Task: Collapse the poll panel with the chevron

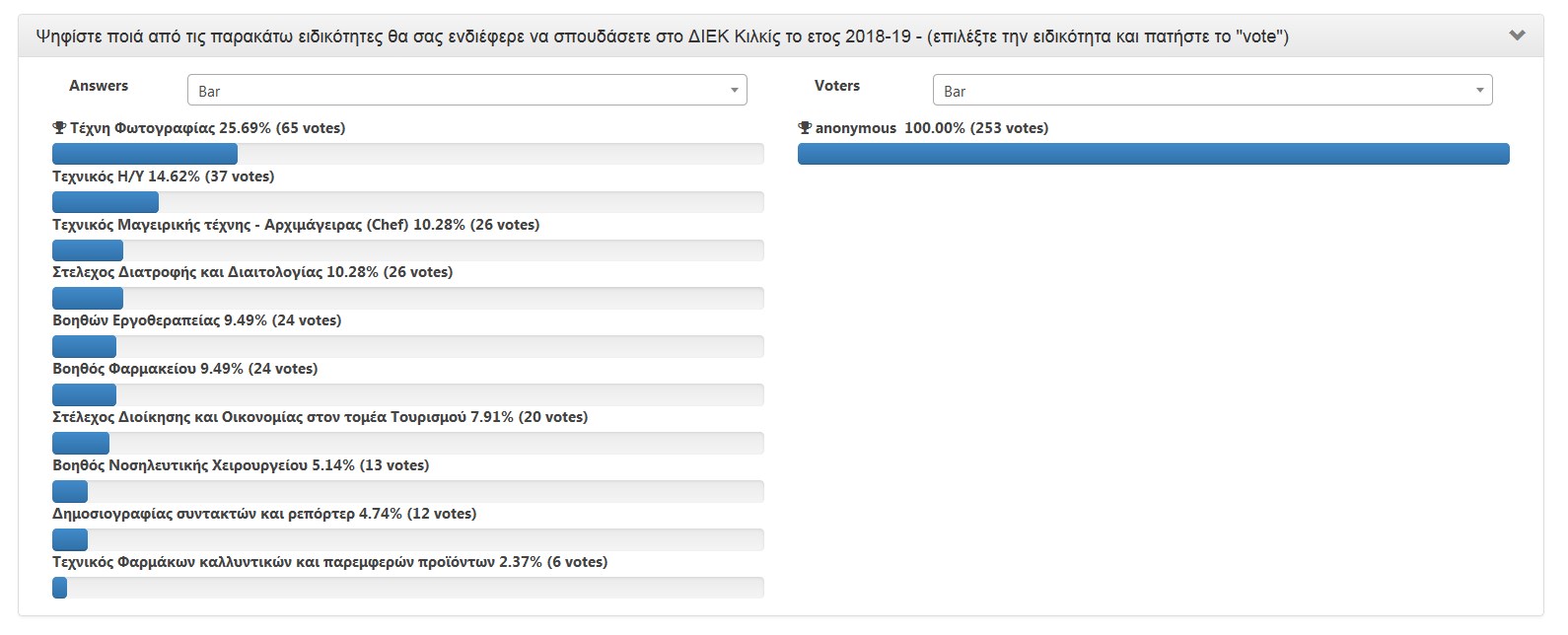Action: pyautogui.click(x=1517, y=35)
